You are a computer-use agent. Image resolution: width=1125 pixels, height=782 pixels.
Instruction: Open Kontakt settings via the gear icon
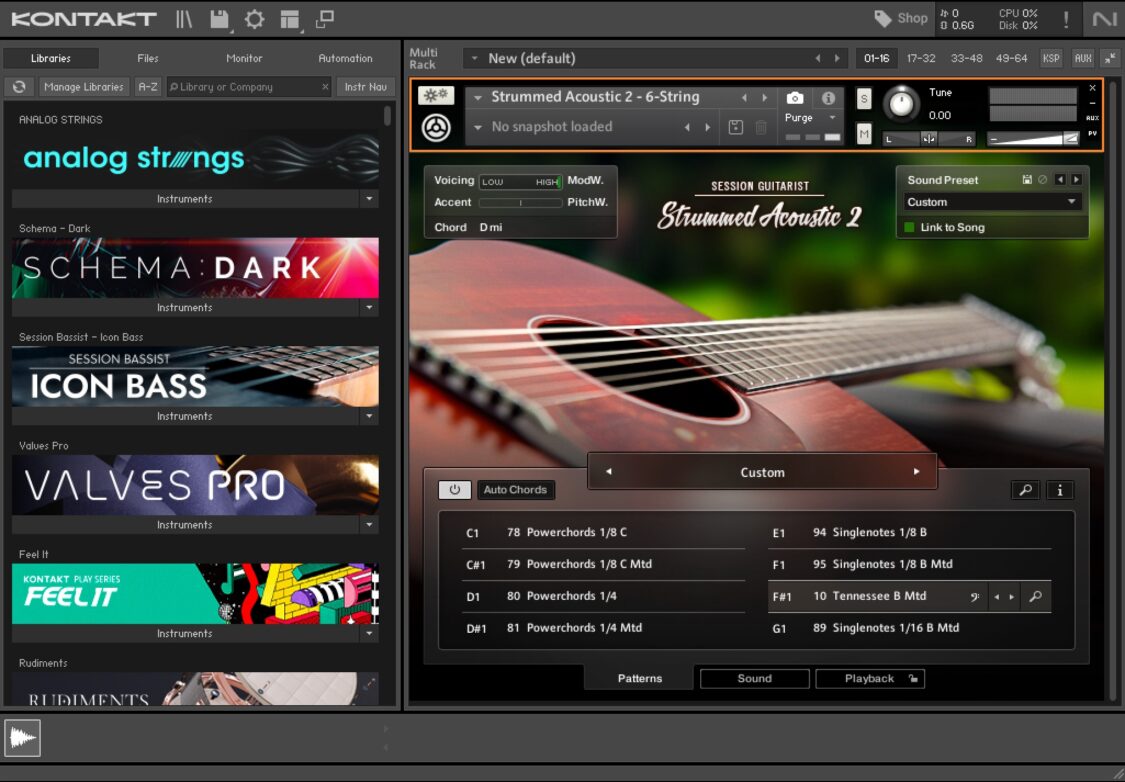click(254, 17)
